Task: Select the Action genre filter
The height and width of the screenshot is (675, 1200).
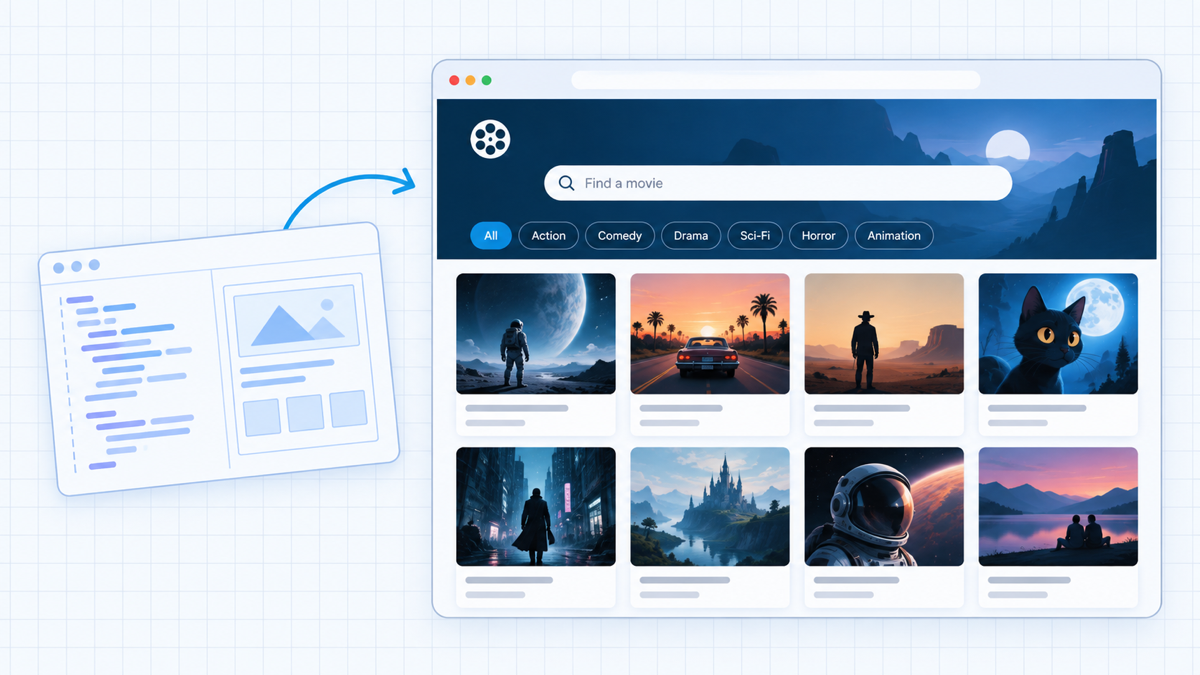Action: [x=548, y=236]
